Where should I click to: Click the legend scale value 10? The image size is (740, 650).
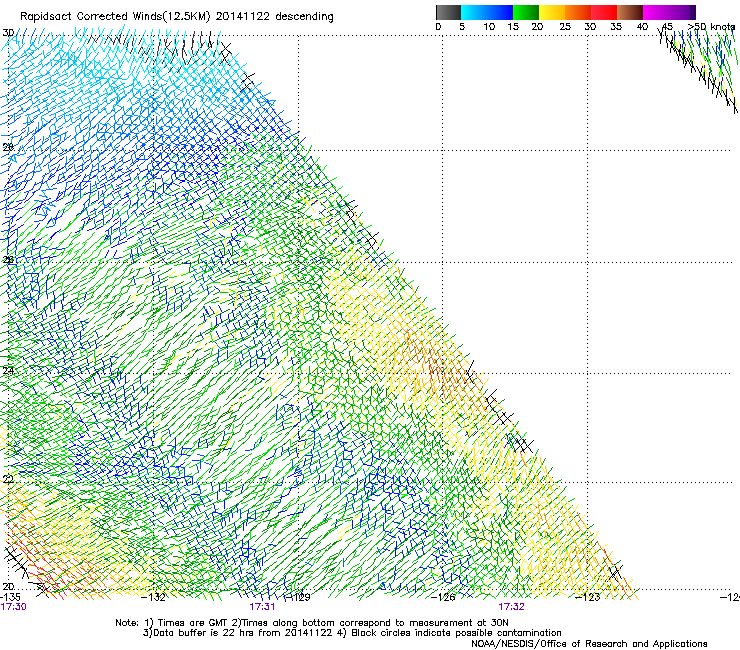tap(489, 26)
